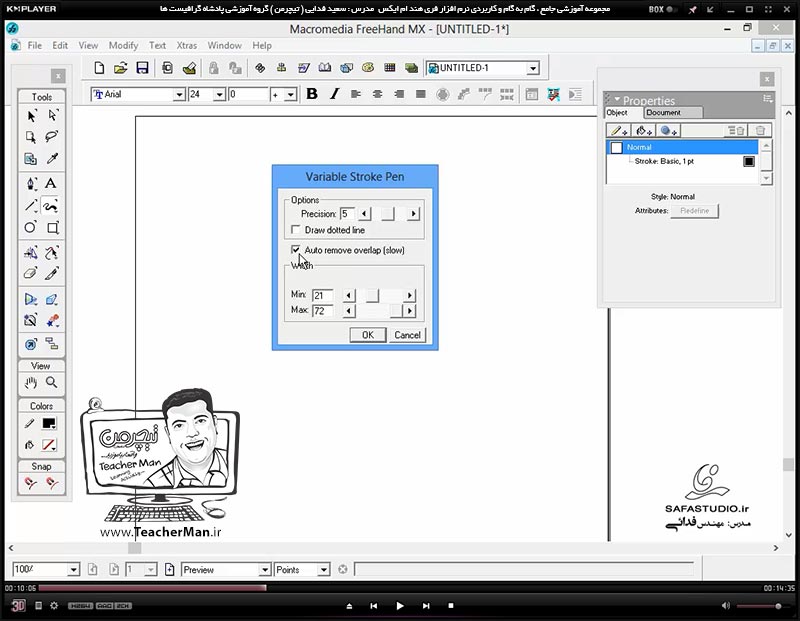Viewport: 800px width, 621px height.
Task: Open the leading type dropdown
Action: (290, 94)
